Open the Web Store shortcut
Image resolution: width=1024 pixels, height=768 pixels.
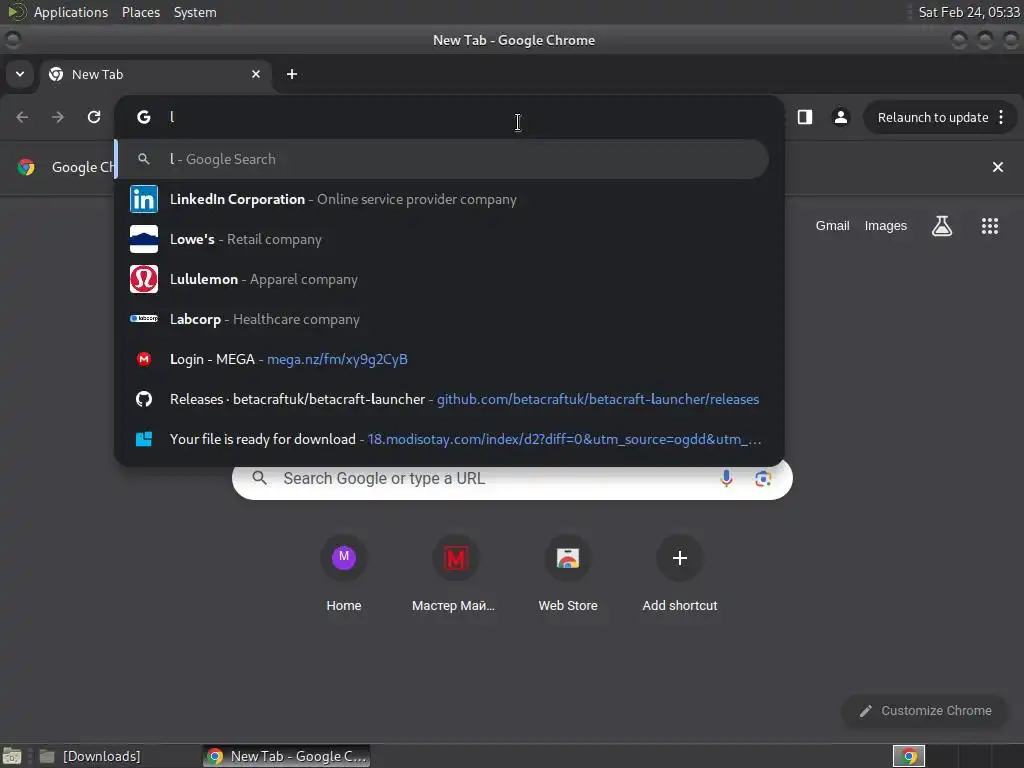pos(568,573)
